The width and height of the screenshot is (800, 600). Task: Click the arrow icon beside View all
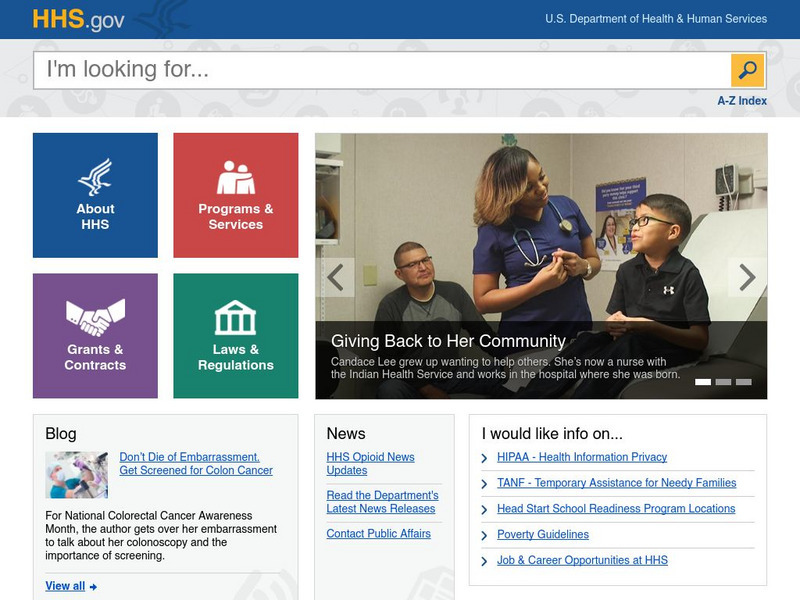(x=93, y=587)
